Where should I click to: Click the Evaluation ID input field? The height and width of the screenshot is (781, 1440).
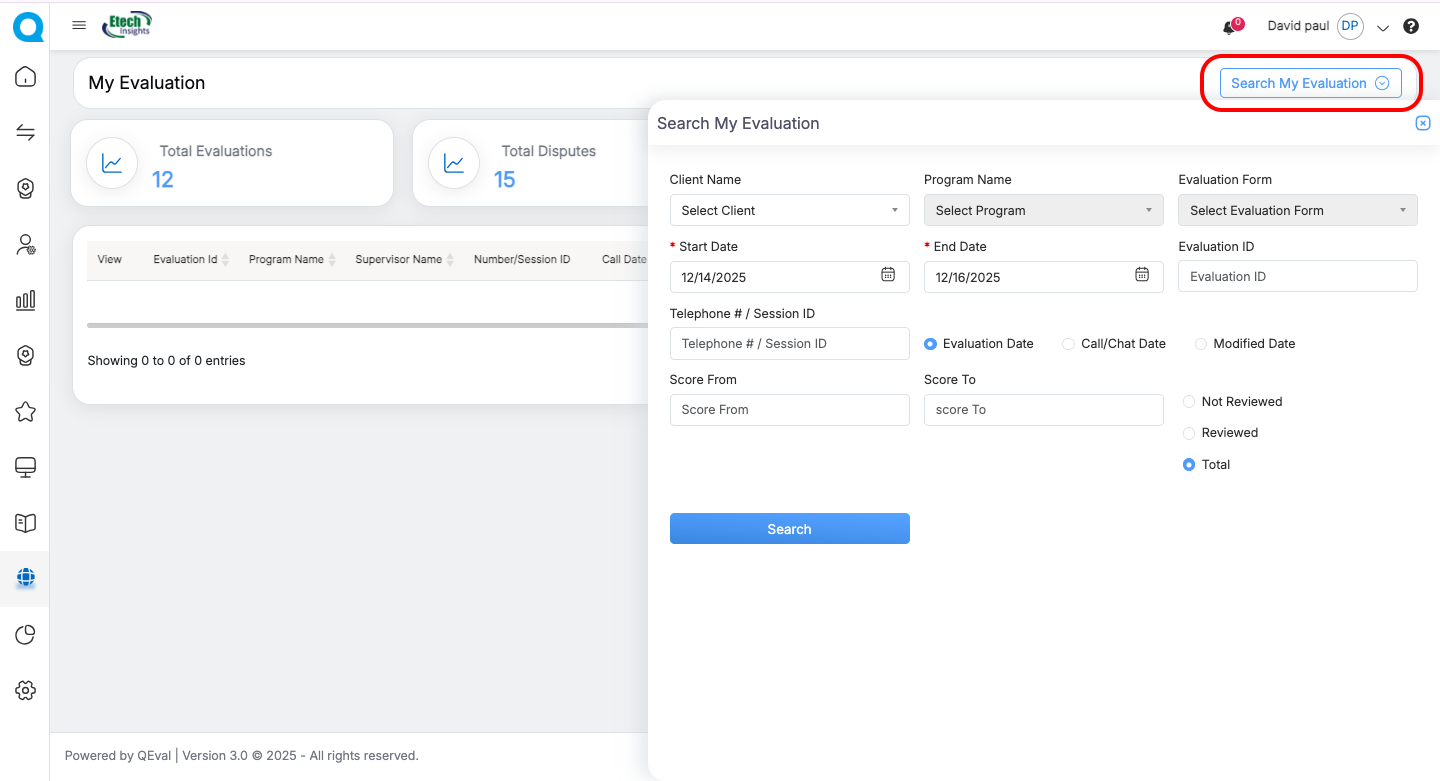tap(1297, 277)
